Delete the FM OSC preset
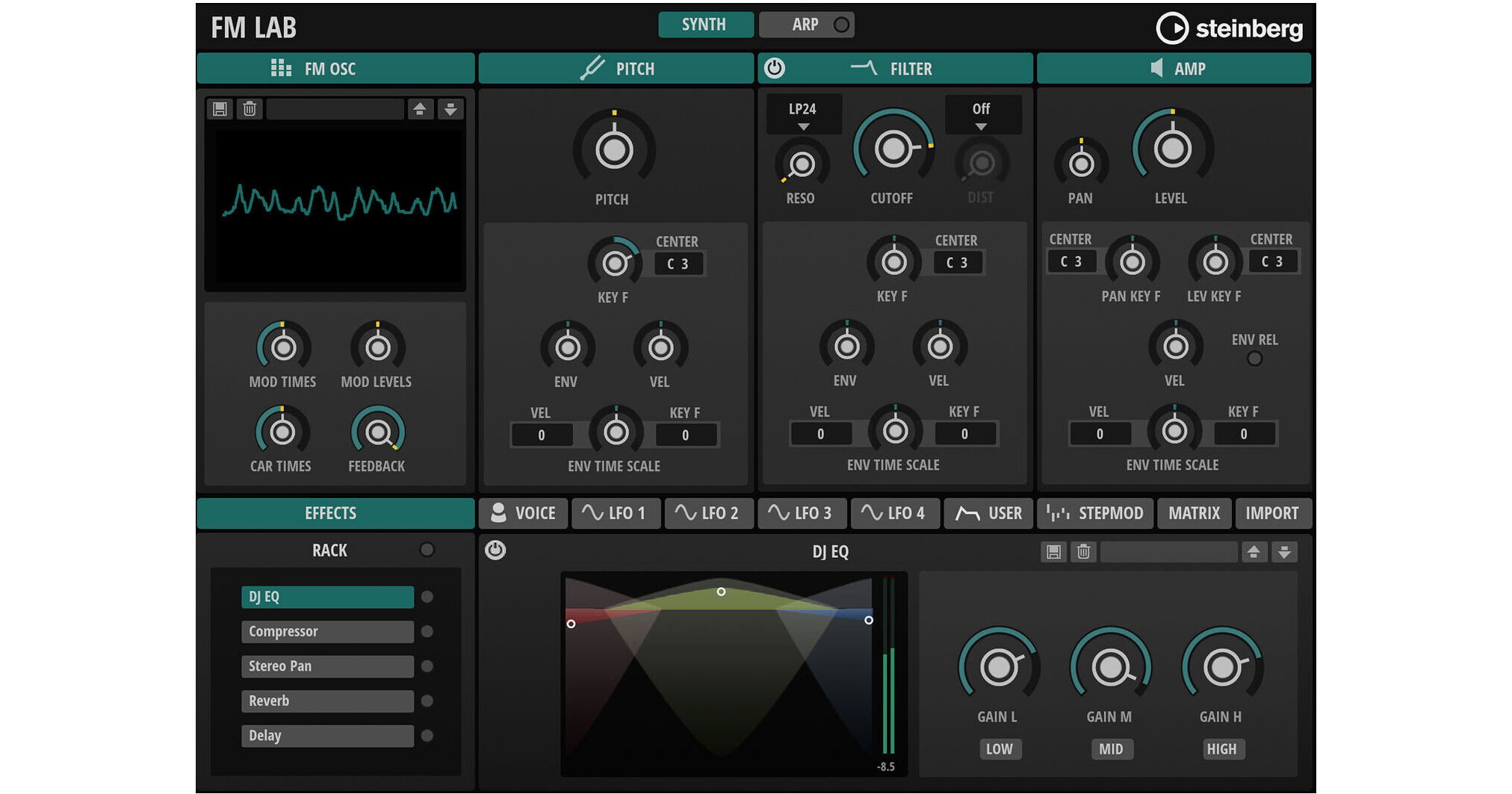 (x=250, y=109)
